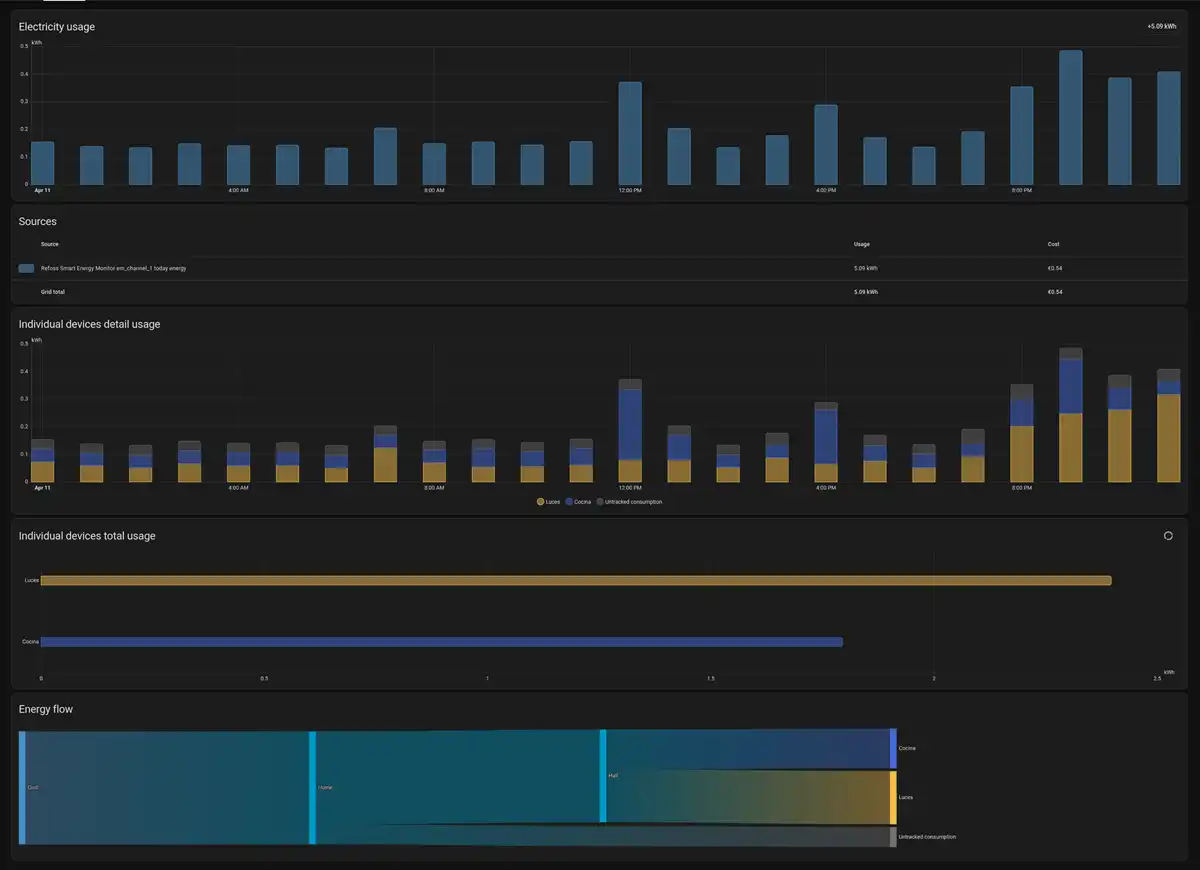The image size is (1200, 870).
Task: Select the Home node in Energy flow
Action: 312,788
